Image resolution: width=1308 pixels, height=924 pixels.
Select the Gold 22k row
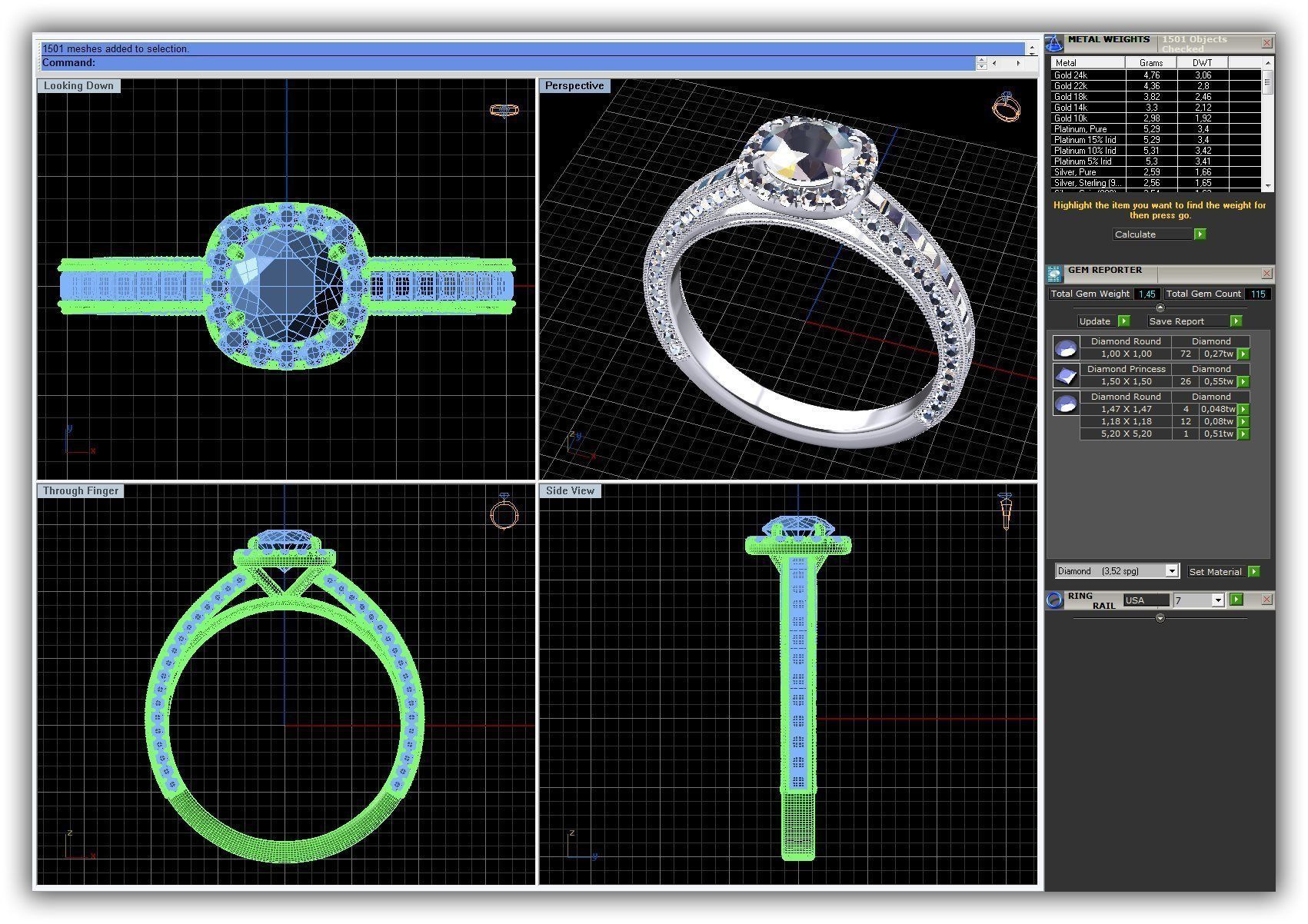[x=1156, y=86]
